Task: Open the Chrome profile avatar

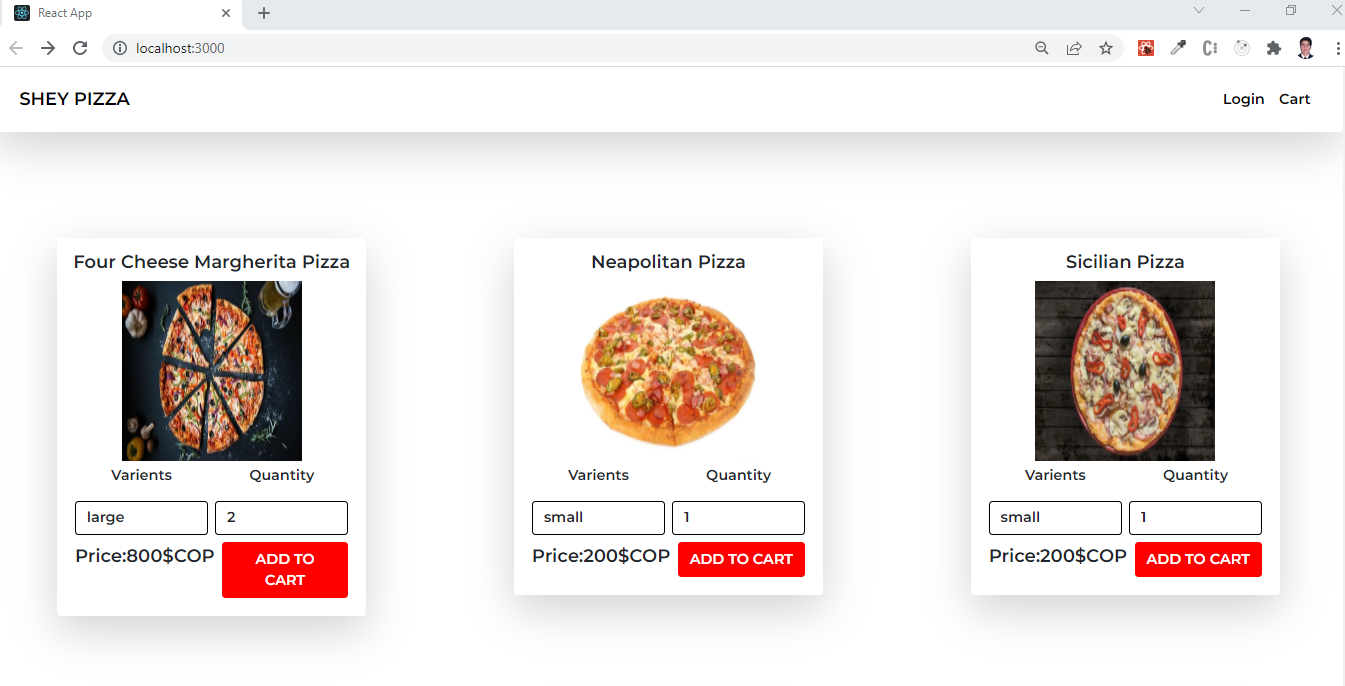Action: point(1306,47)
